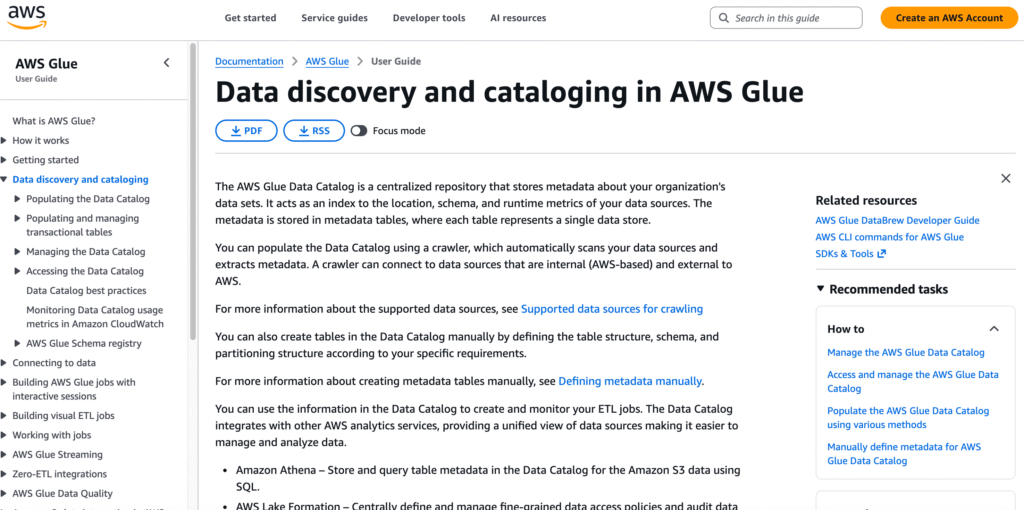Expand AWS Glue Data Quality arrow
1024x510 pixels.
(5, 494)
